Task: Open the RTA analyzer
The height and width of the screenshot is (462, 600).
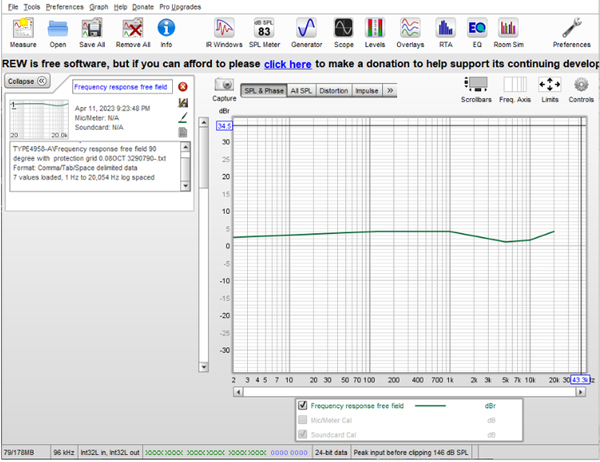Action: click(x=446, y=28)
